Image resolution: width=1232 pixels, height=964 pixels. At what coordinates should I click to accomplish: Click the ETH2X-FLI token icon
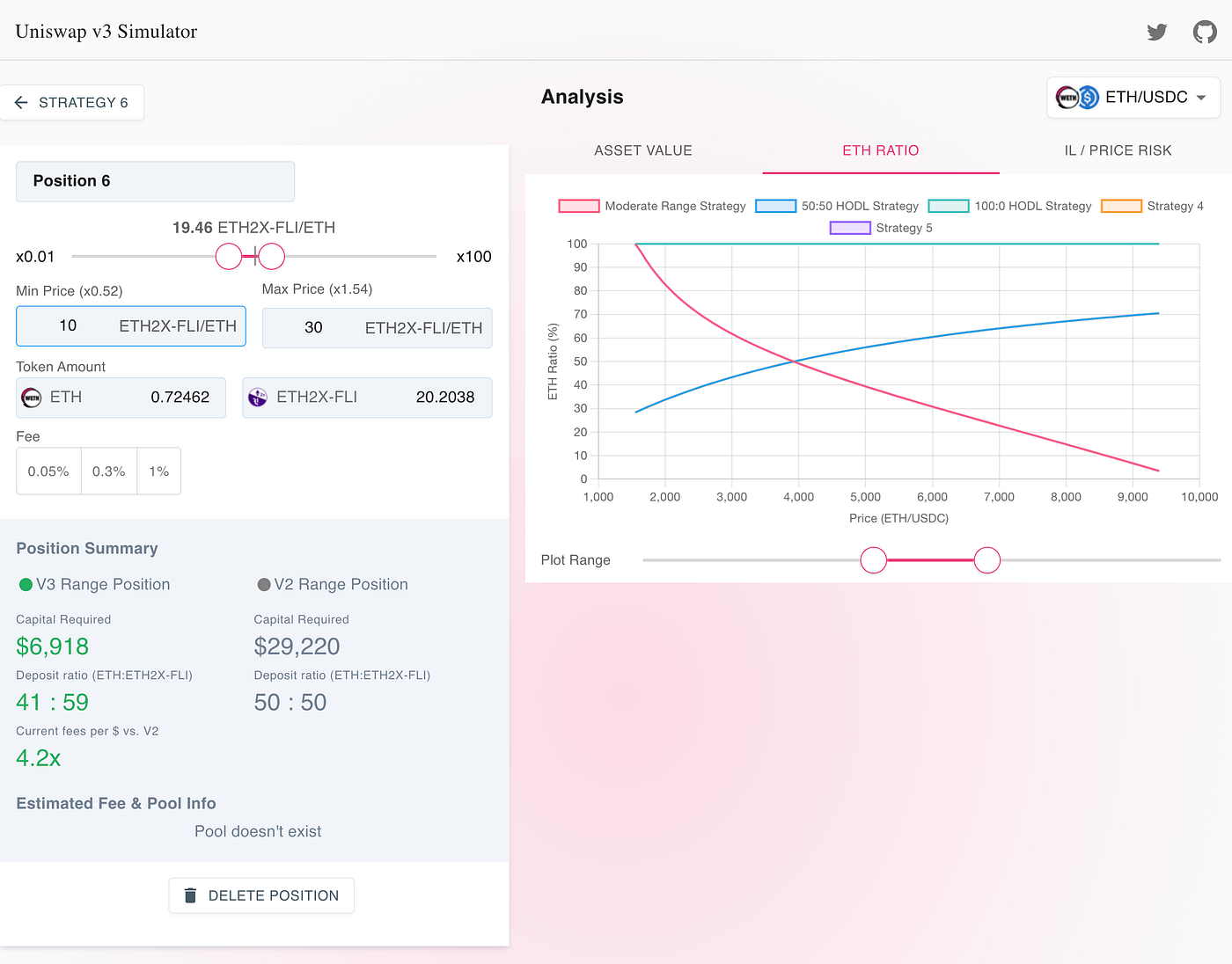pyautogui.click(x=258, y=398)
